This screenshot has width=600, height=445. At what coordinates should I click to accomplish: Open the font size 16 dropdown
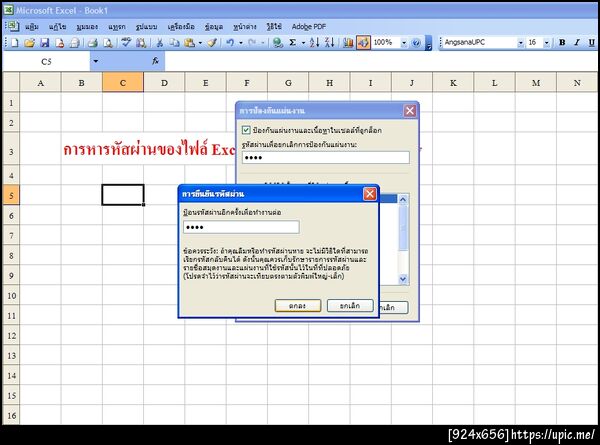click(546, 43)
